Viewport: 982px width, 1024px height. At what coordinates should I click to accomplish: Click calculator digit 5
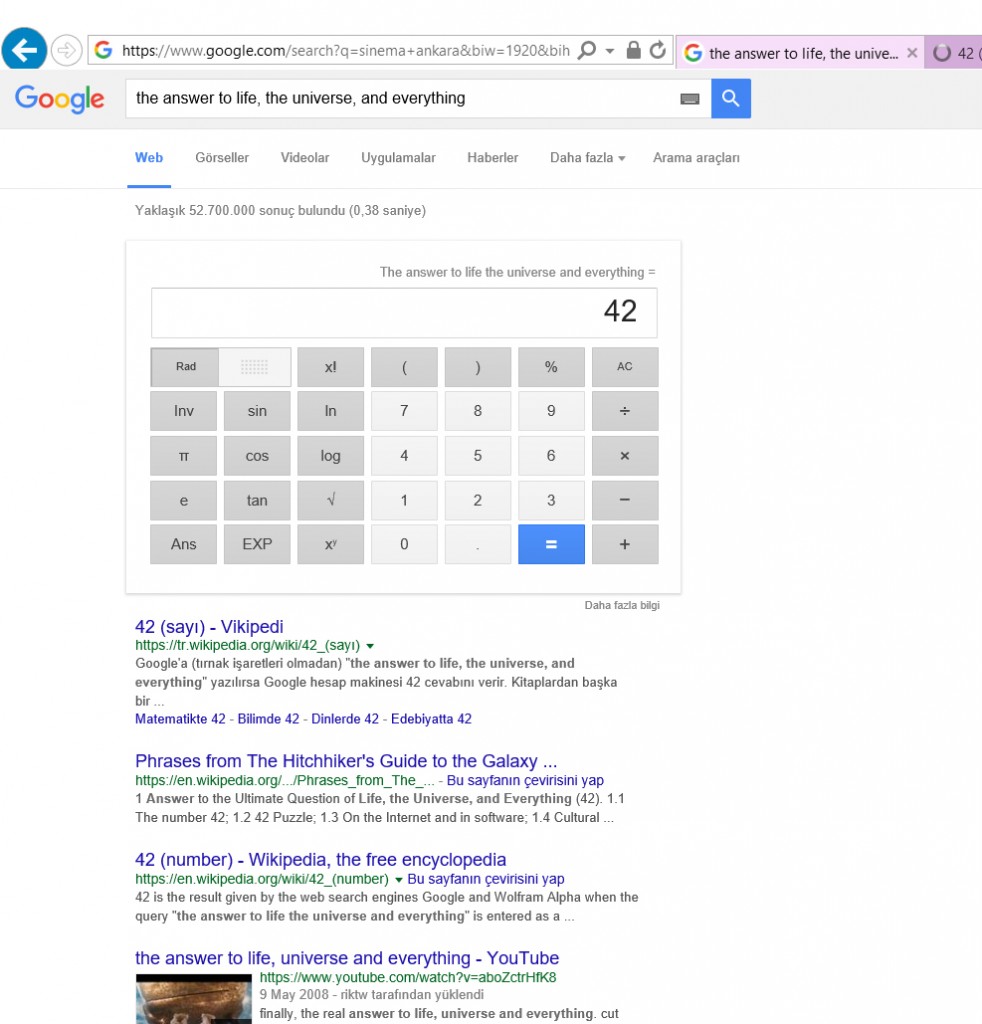[478, 456]
